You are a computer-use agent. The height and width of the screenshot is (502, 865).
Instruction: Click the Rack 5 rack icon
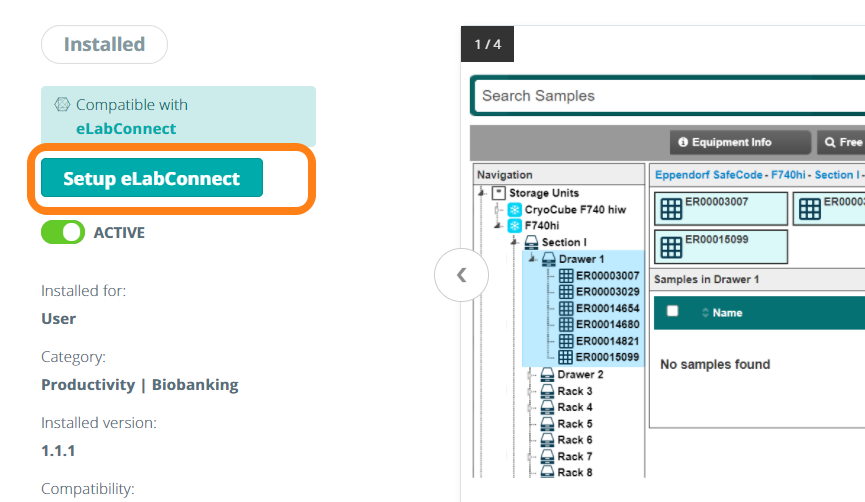pos(548,424)
